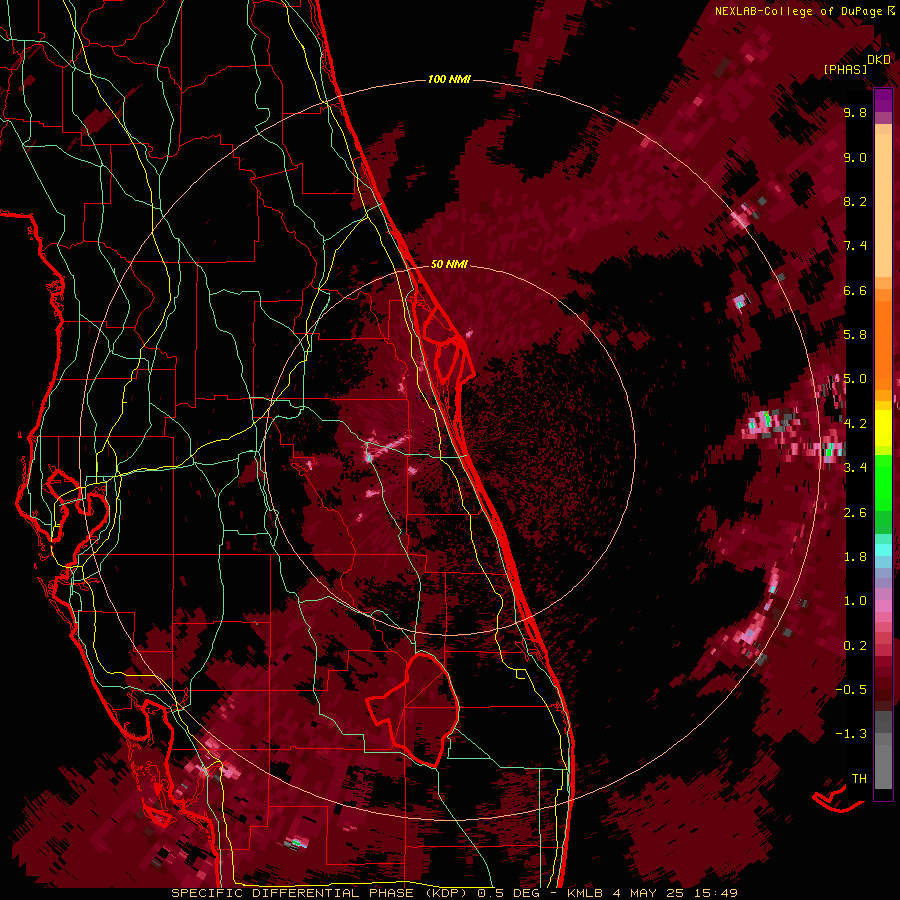Click the 4.2 scale value
The height and width of the screenshot is (900, 900).
coord(855,424)
